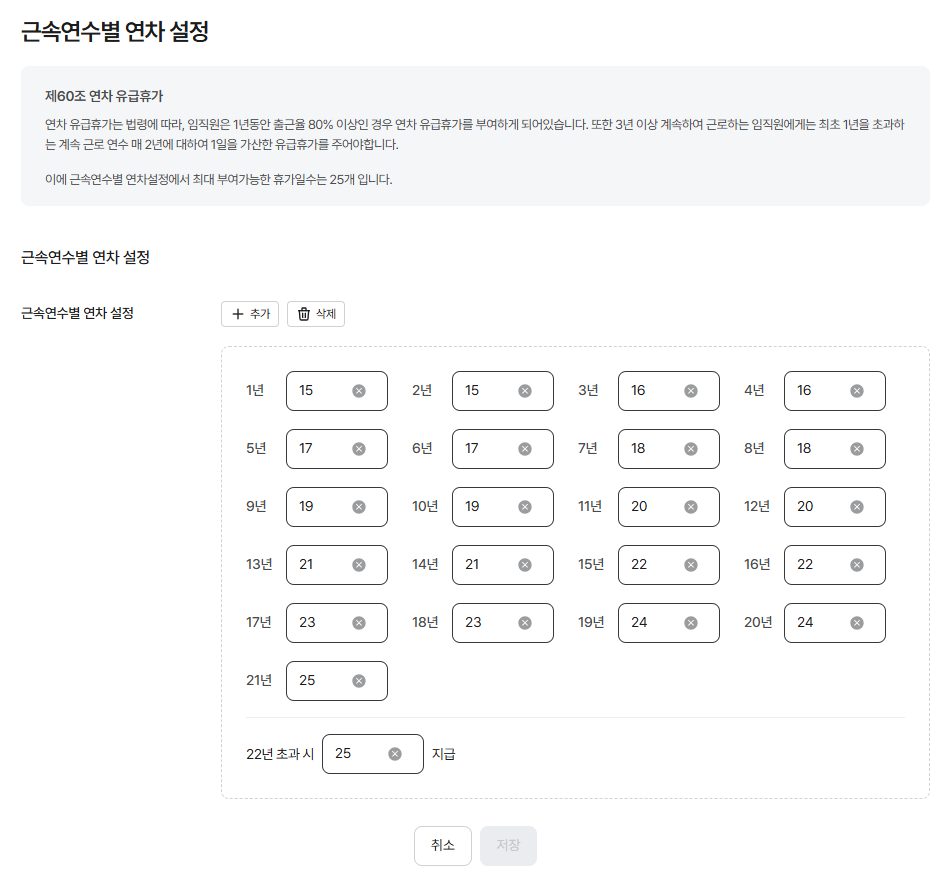Click the clear icon in the 7년 field
Viewport: 948px width, 892px height.
point(691,449)
